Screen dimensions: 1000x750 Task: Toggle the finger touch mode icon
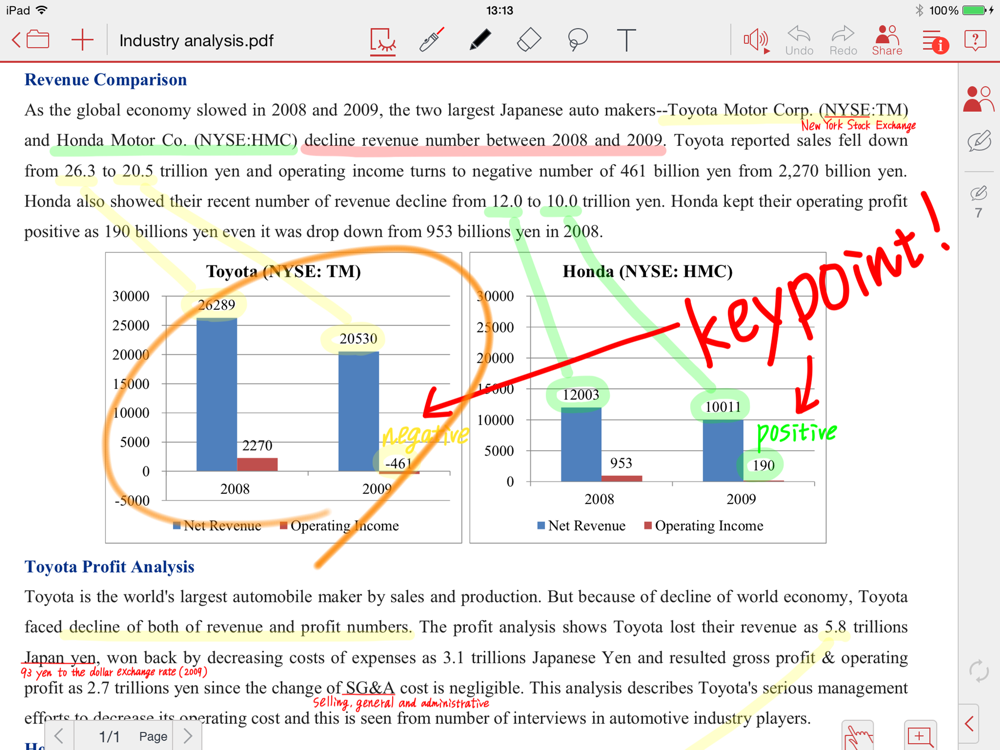858,736
